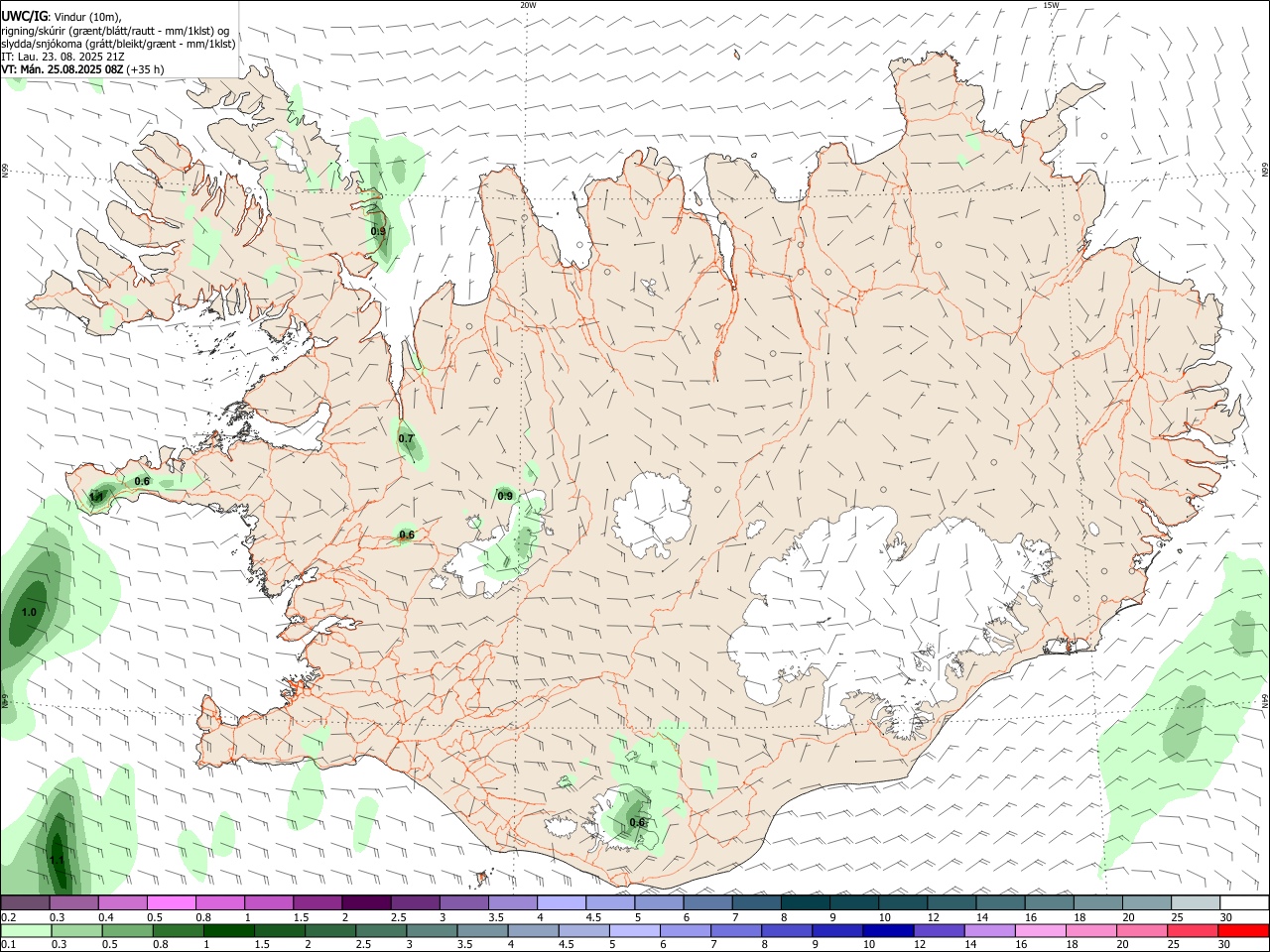Select the darkest purple 2 mm snow-row swatch
The width and height of the screenshot is (1270, 952).
point(366,903)
